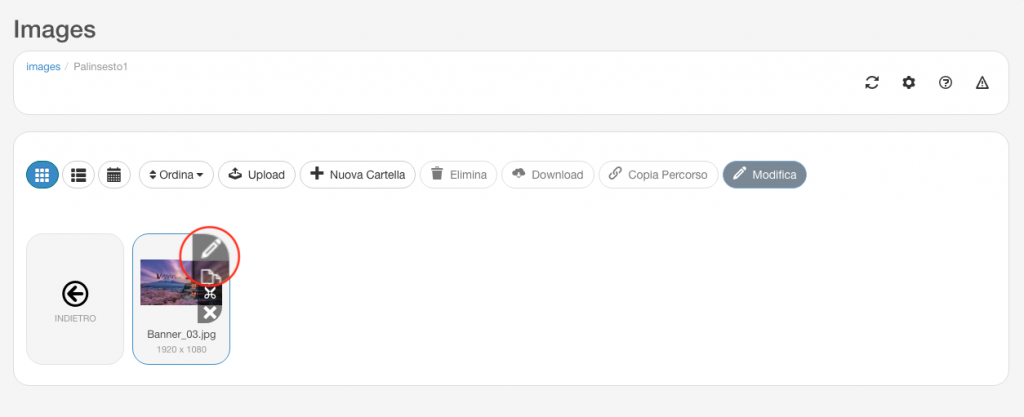This screenshot has height=417, width=1024.
Task: Open the Ordina sort dropdown
Action: [176, 175]
